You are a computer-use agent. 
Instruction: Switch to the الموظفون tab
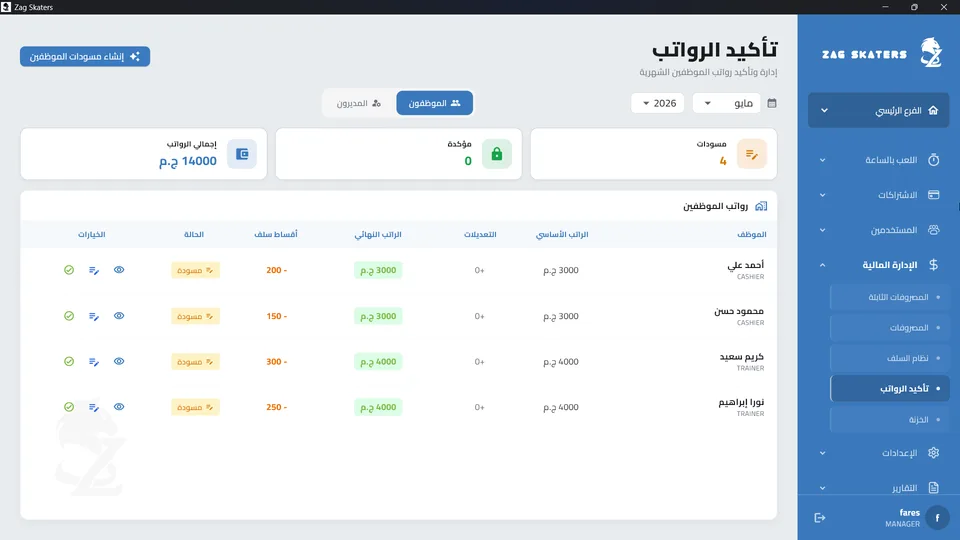tap(435, 103)
